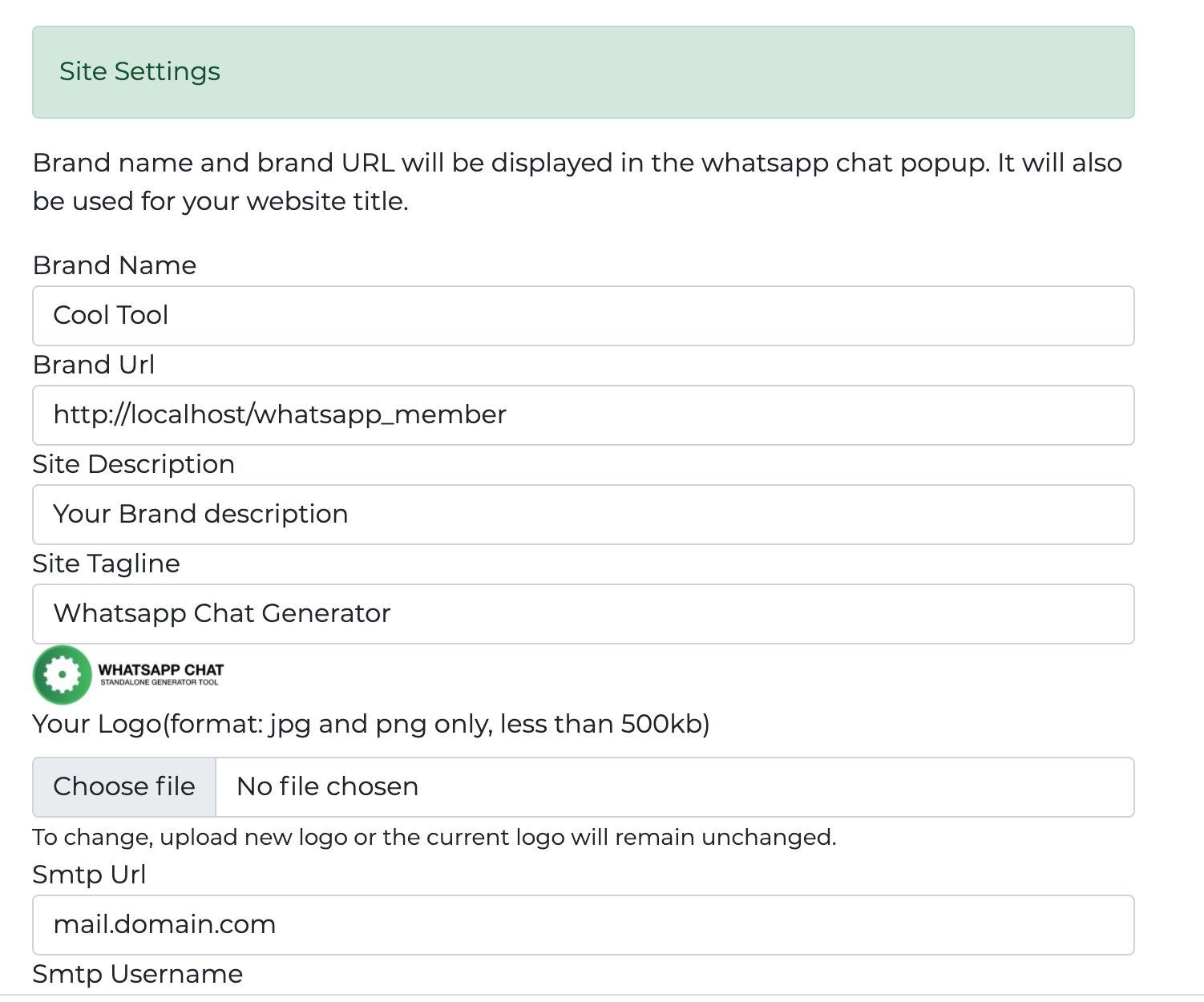
Task: Click the Brand Name label
Action: [115, 265]
